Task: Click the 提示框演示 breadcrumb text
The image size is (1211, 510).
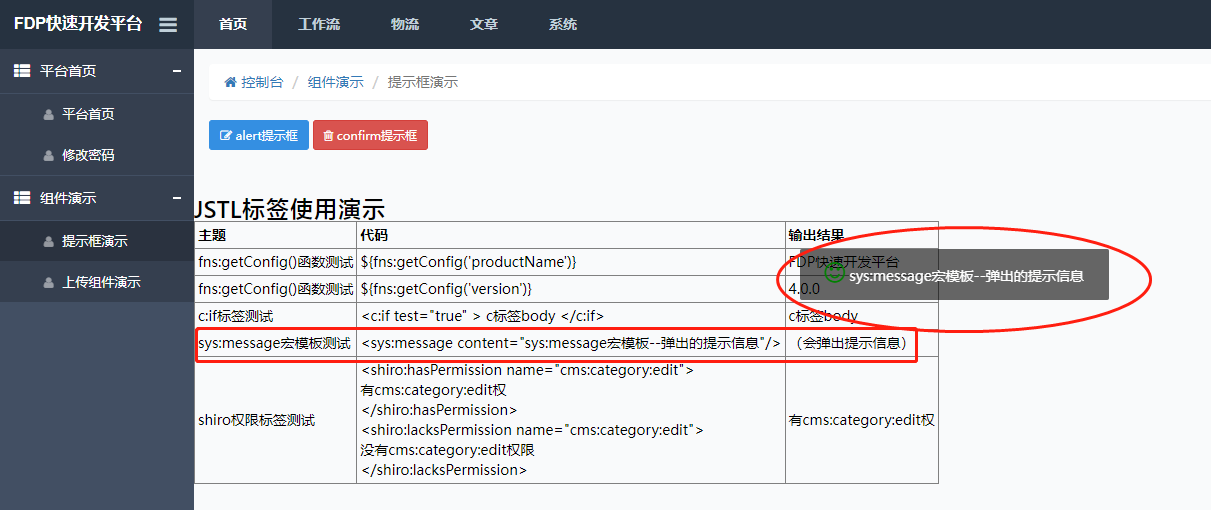Action: coord(423,82)
